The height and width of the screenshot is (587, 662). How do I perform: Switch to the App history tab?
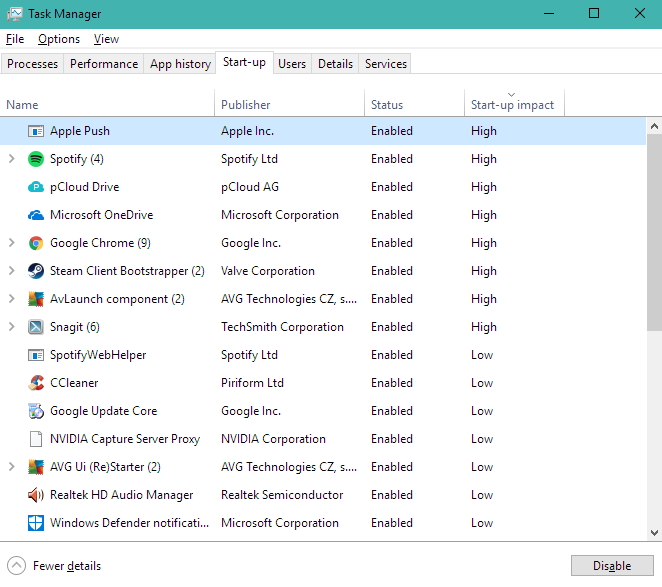pyautogui.click(x=180, y=64)
